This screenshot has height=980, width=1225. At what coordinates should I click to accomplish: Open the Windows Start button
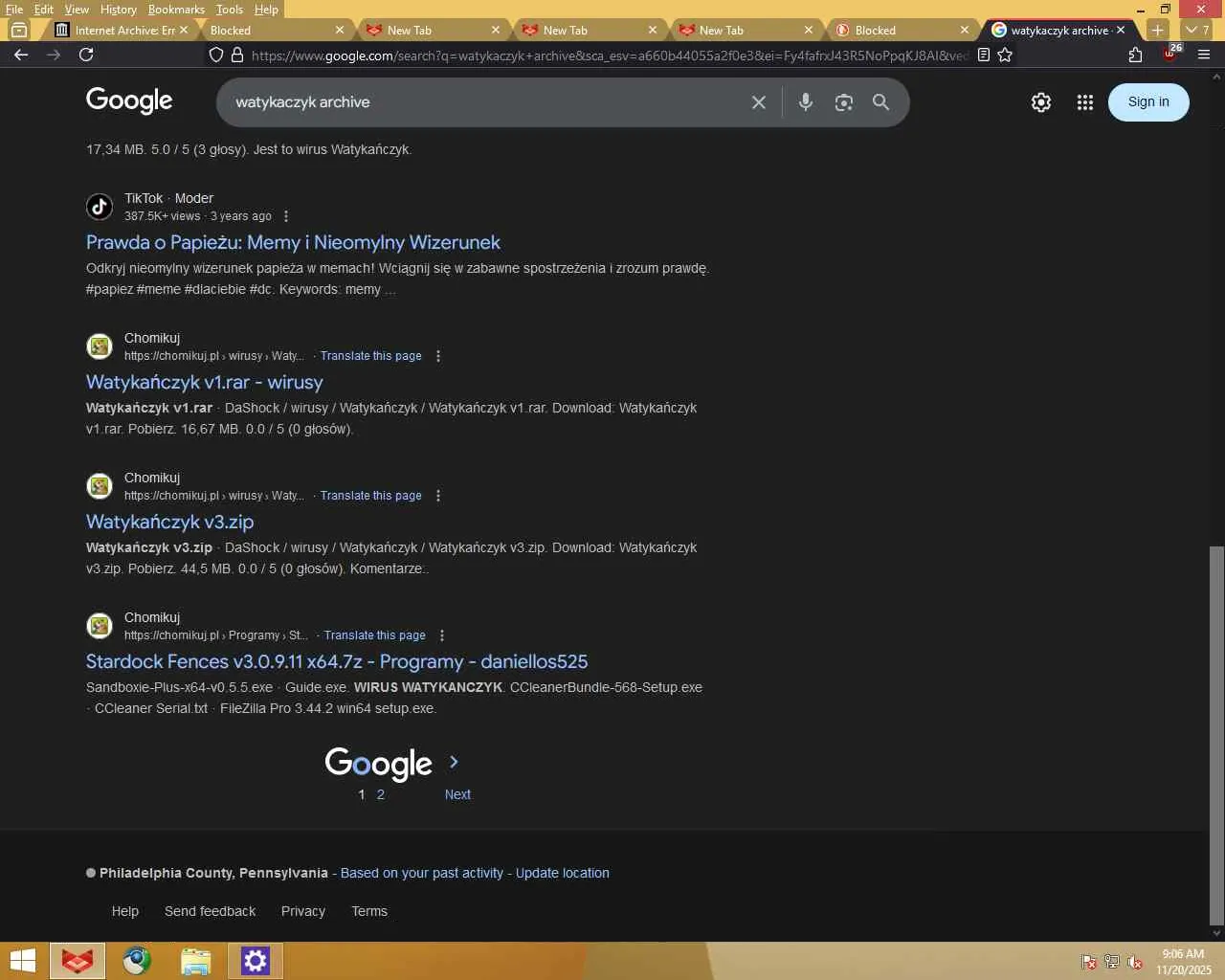(22, 961)
